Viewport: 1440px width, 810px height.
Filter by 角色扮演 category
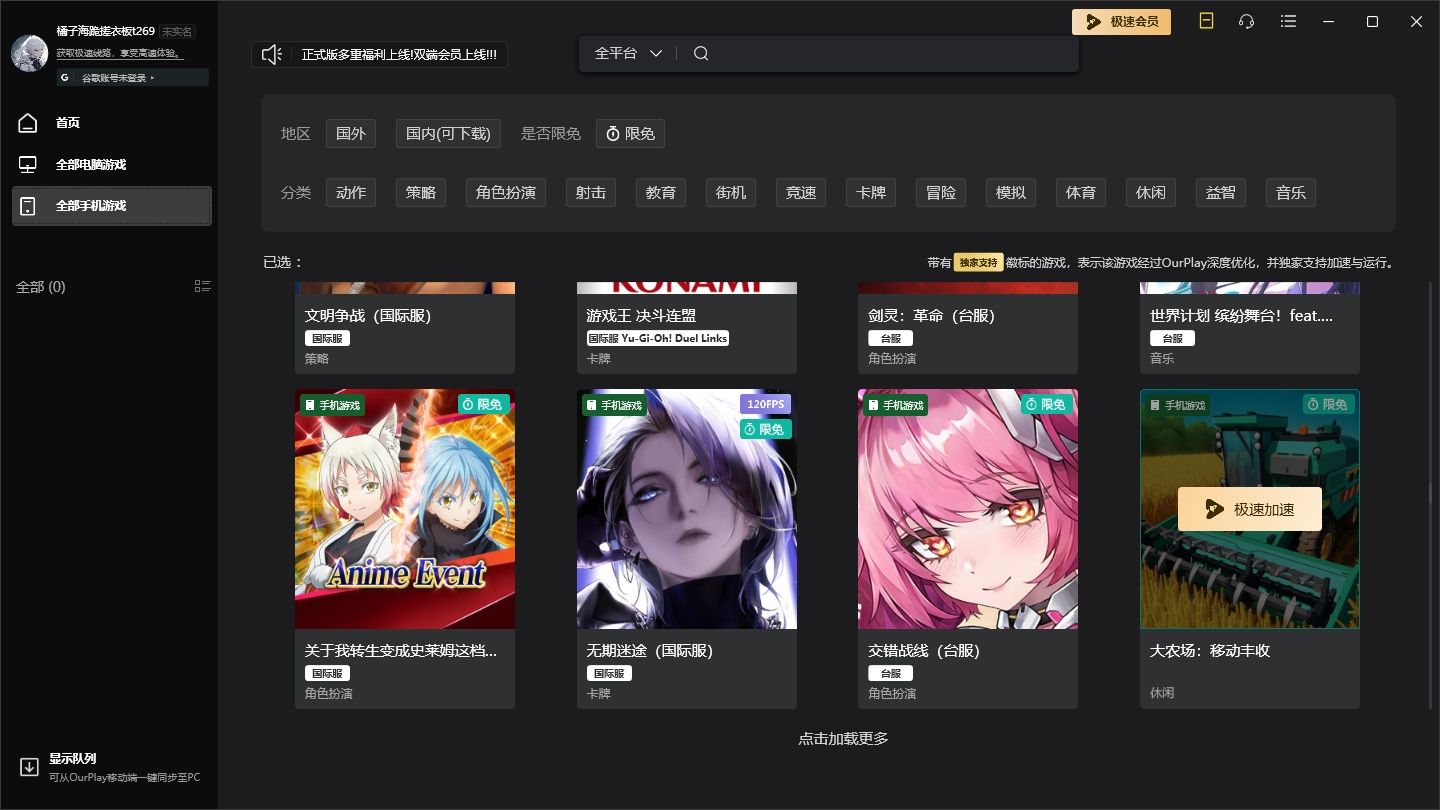click(x=506, y=193)
